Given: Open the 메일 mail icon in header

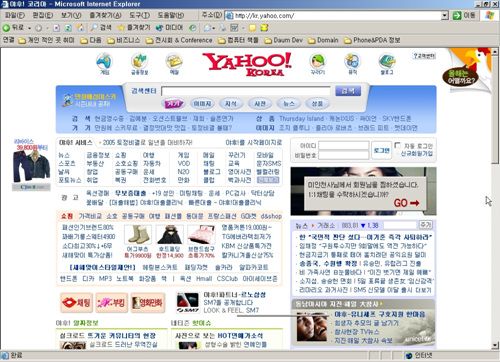Looking at the screenshot, I should tap(174, 64).
